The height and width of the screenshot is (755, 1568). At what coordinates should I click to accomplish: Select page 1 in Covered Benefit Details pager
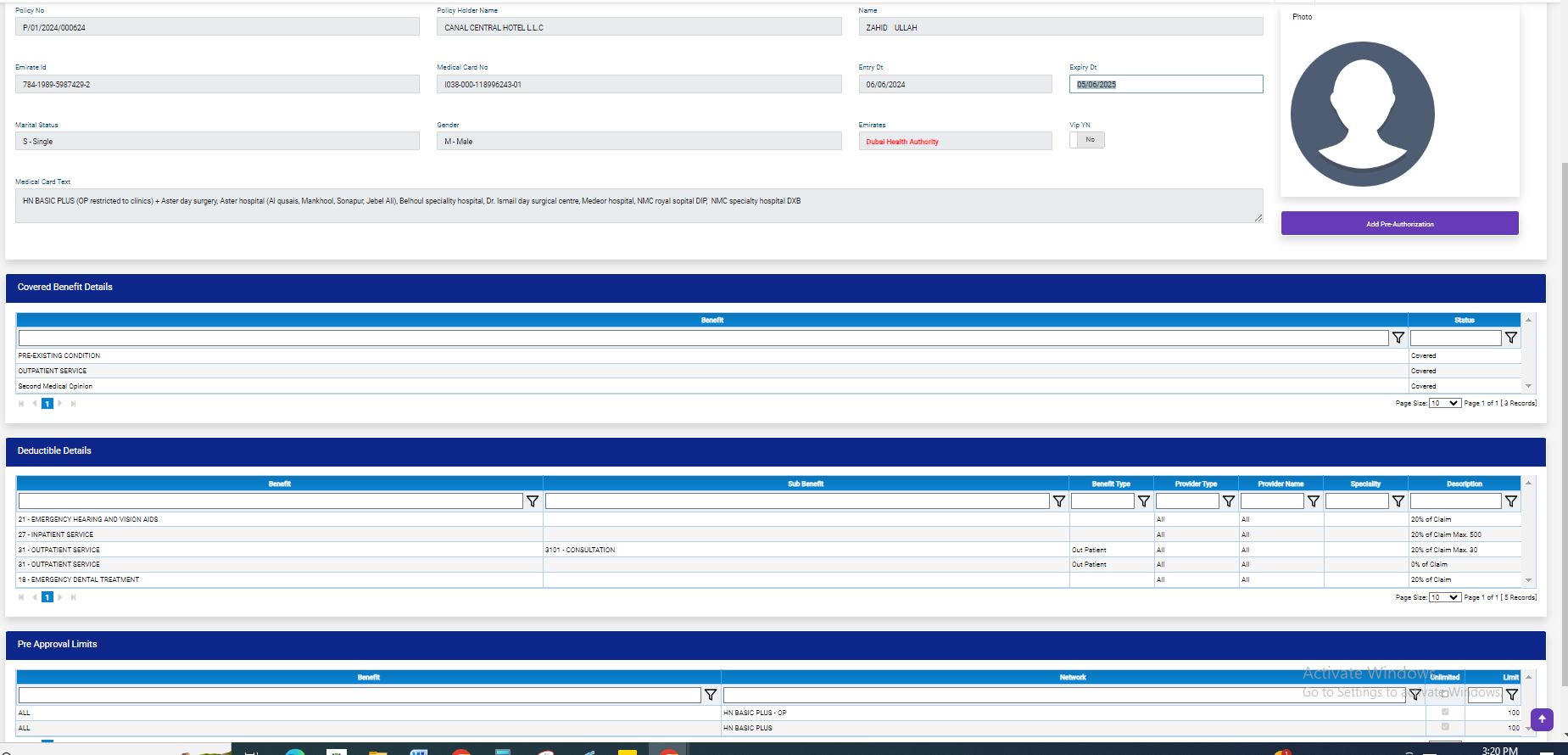pos(47,404)
